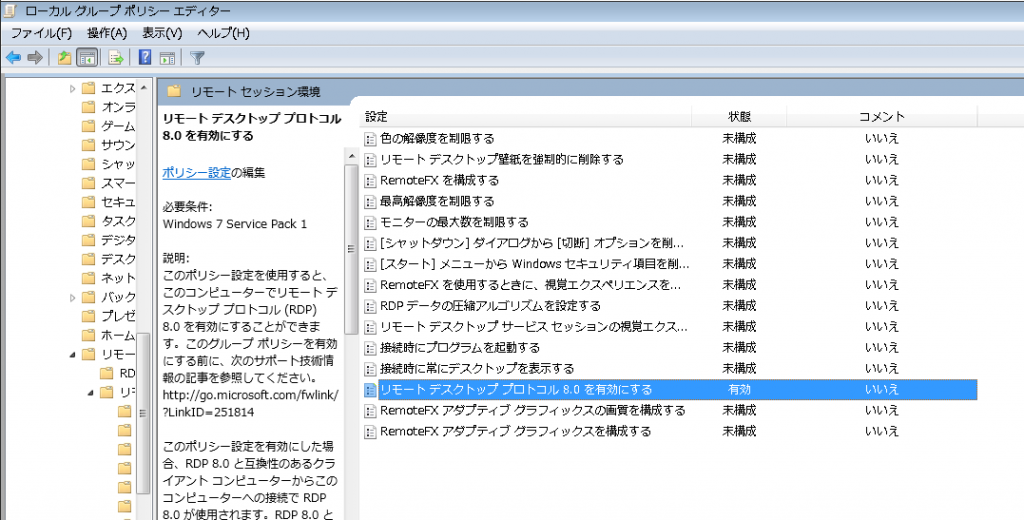
Task: Click the folder icon beside サウン
Action: coord(89,145)
